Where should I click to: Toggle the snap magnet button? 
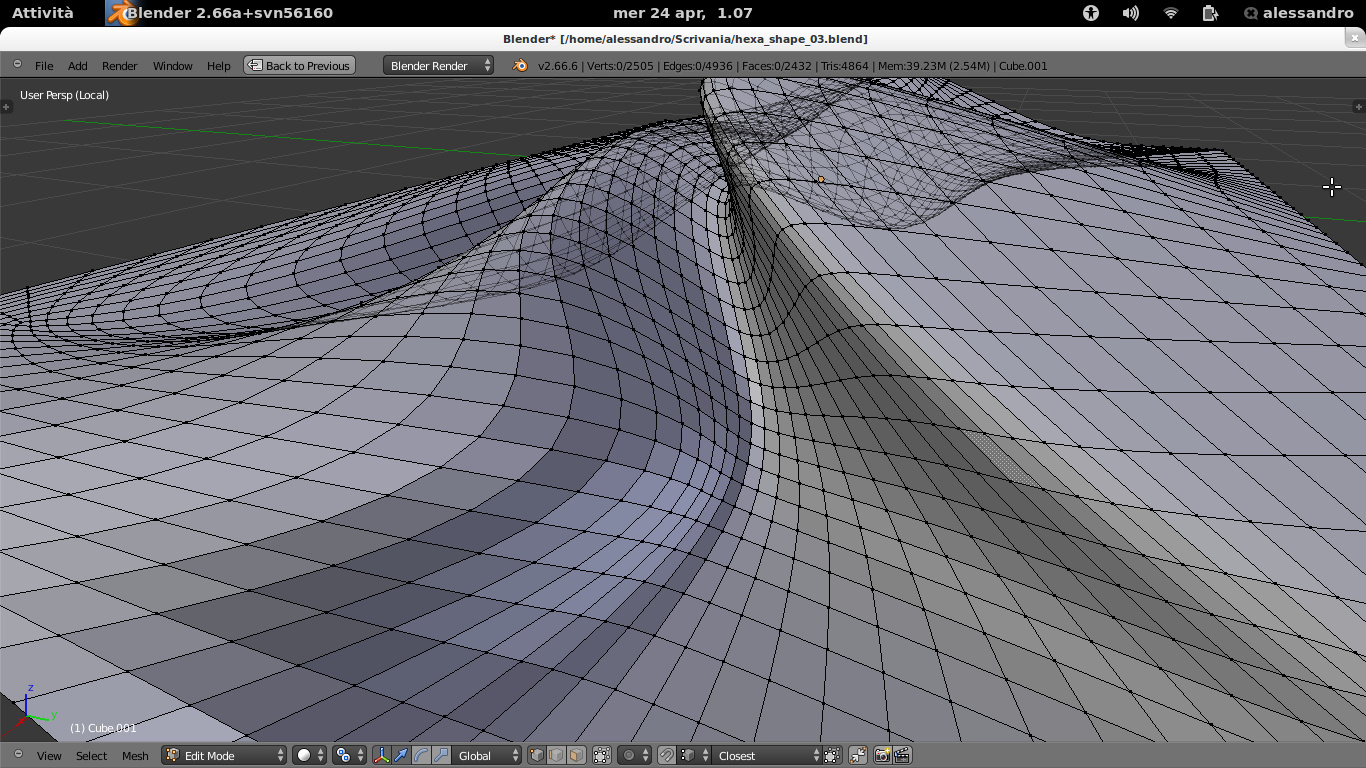[x=666, y=756]
